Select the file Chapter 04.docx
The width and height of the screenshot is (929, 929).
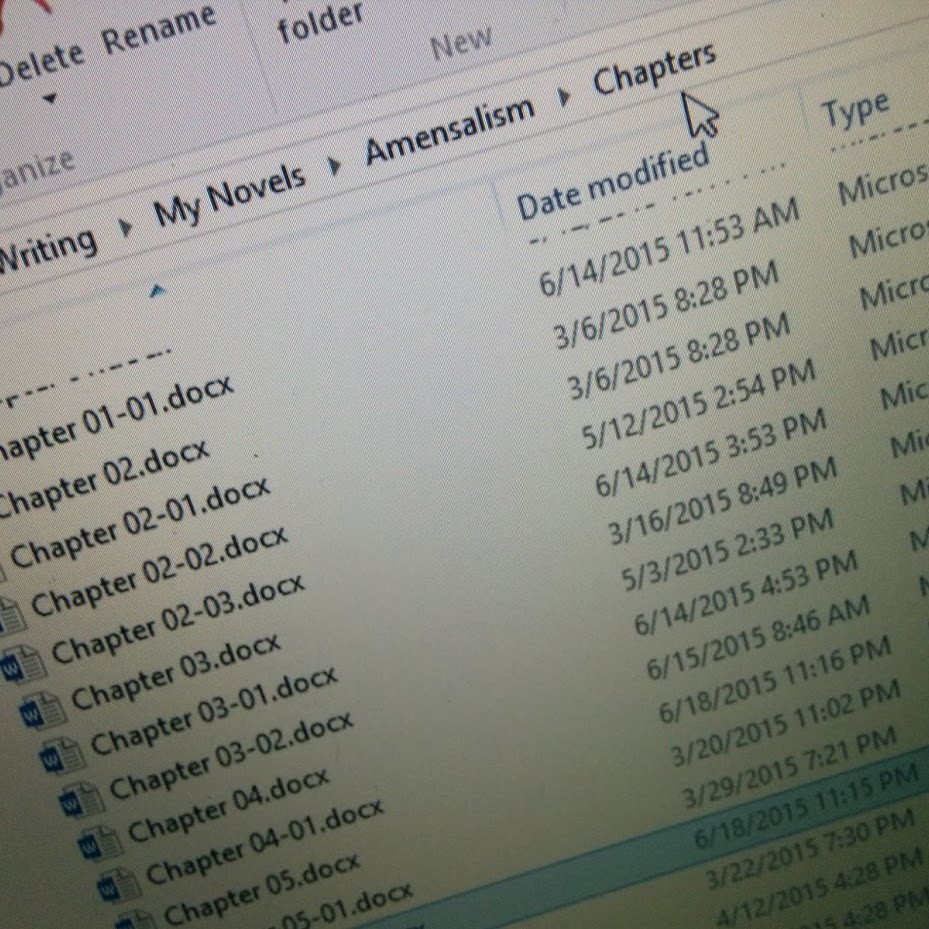coord(228,806)
